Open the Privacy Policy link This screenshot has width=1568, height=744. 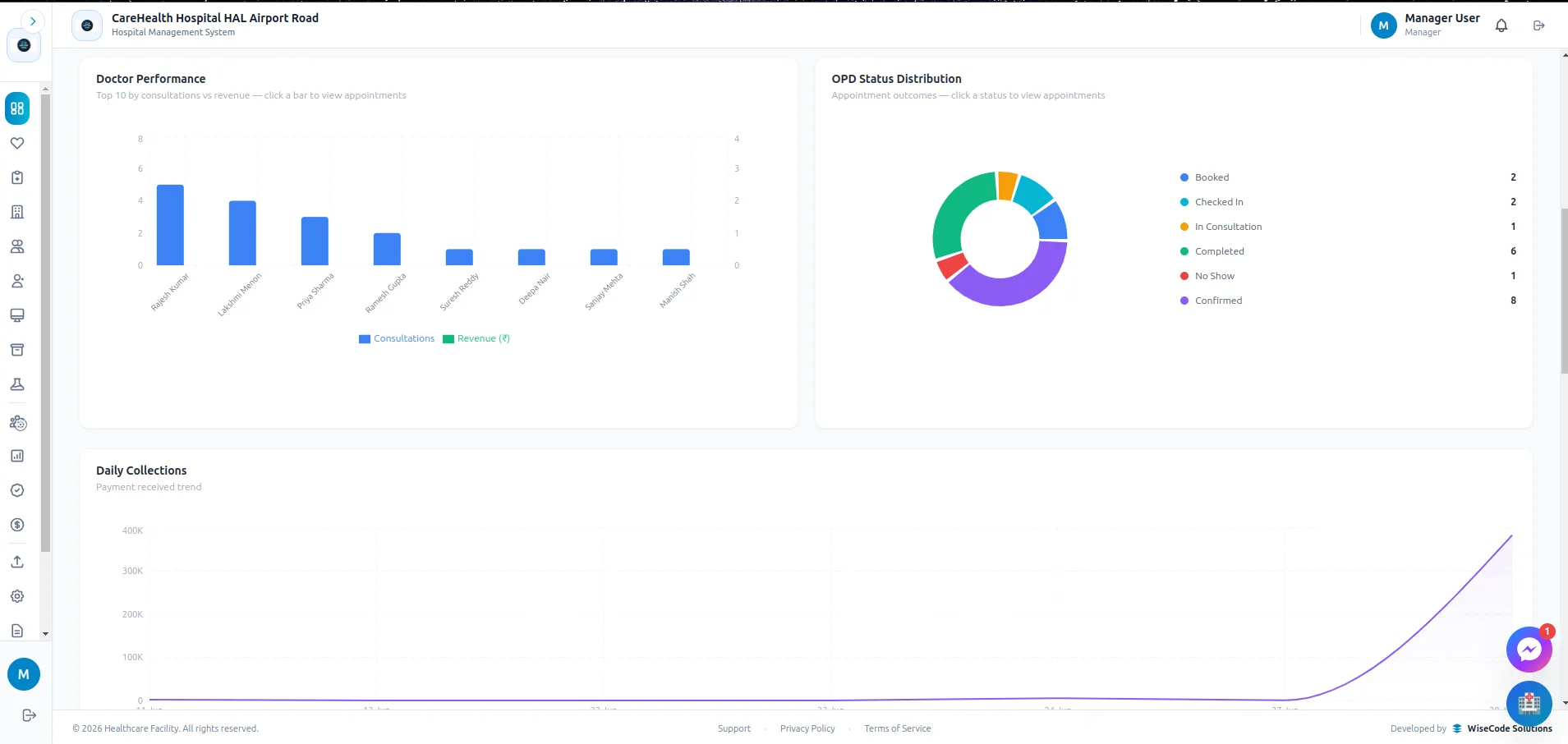(x=807, y=728)
